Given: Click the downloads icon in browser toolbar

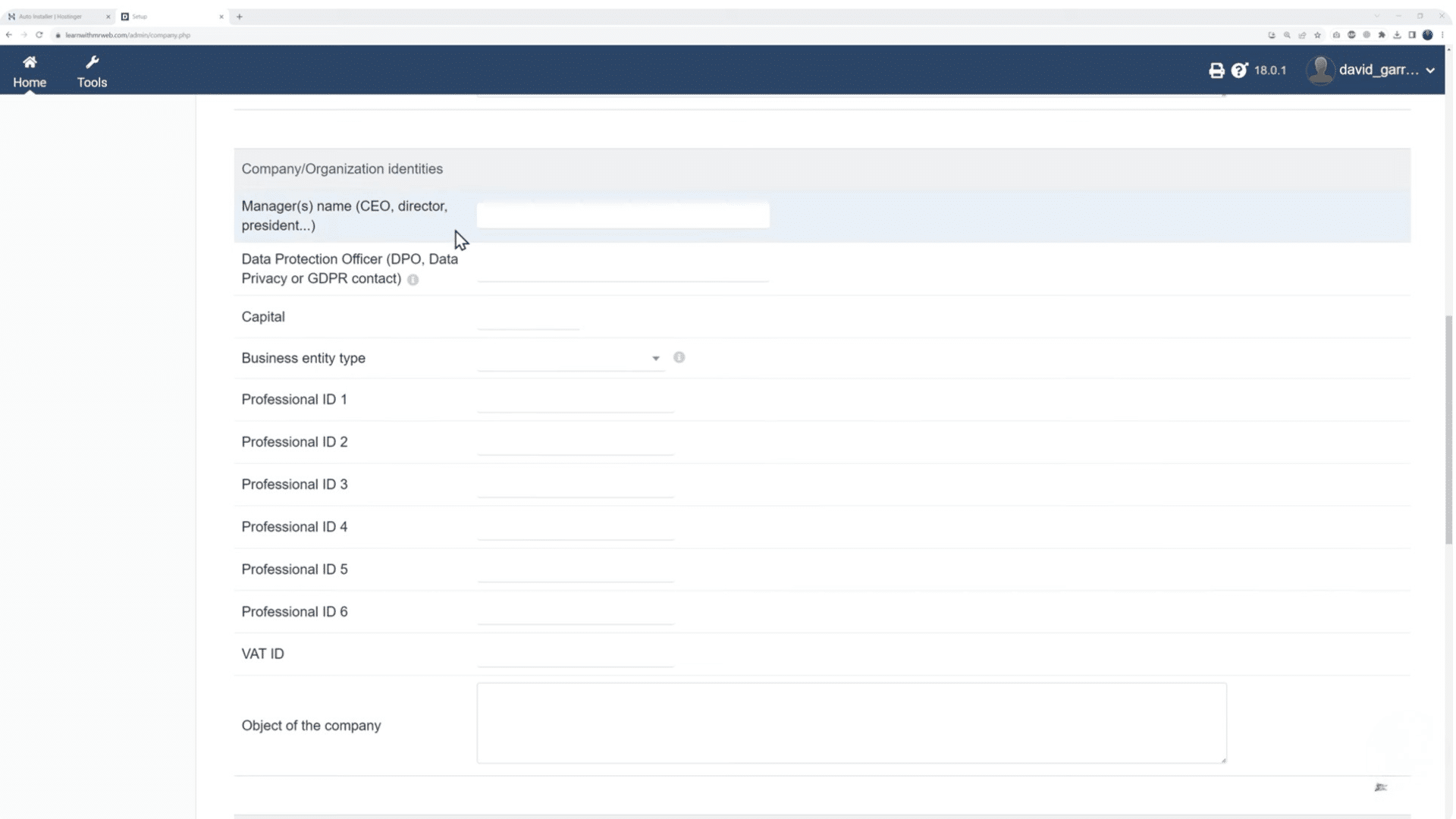Looking at the screenshot, I should tap(1398, 35).
